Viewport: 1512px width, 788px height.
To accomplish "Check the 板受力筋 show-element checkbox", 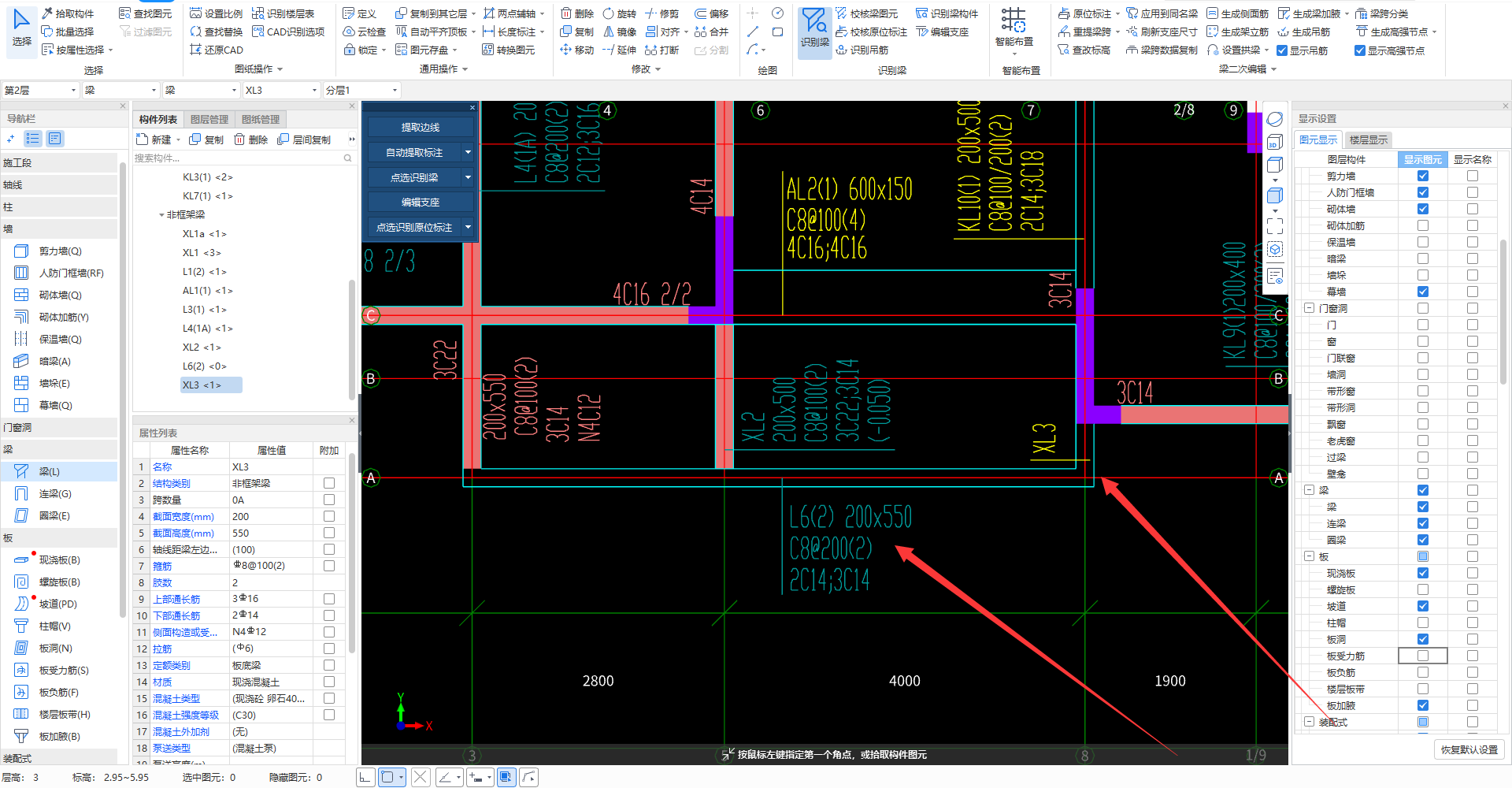I will coord(1423,656).
